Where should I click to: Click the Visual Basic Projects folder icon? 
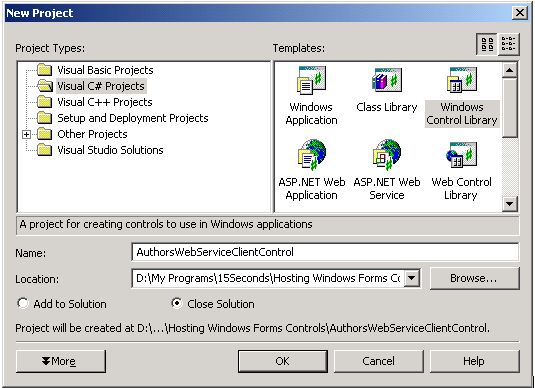(x=44, y=70)
